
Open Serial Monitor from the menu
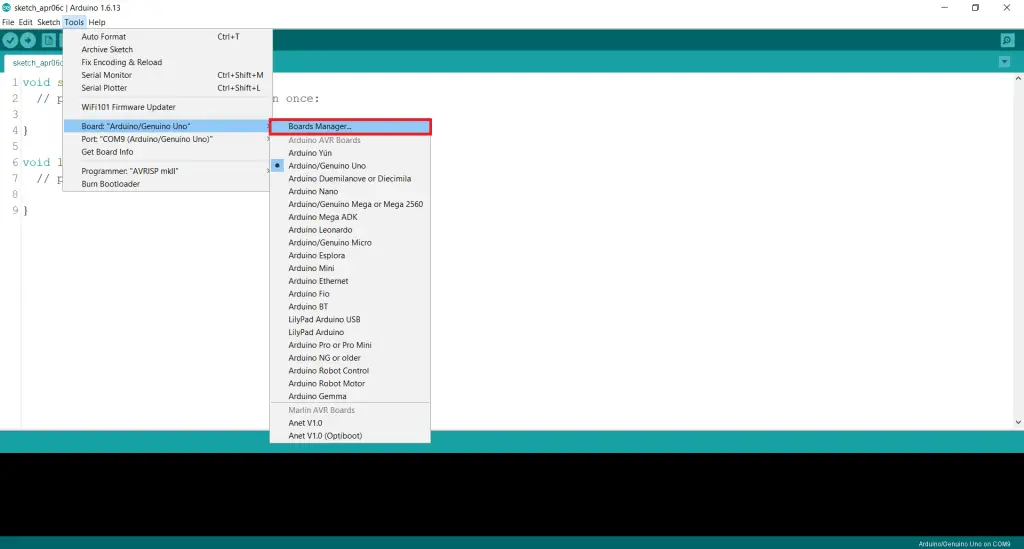[167, 75]
